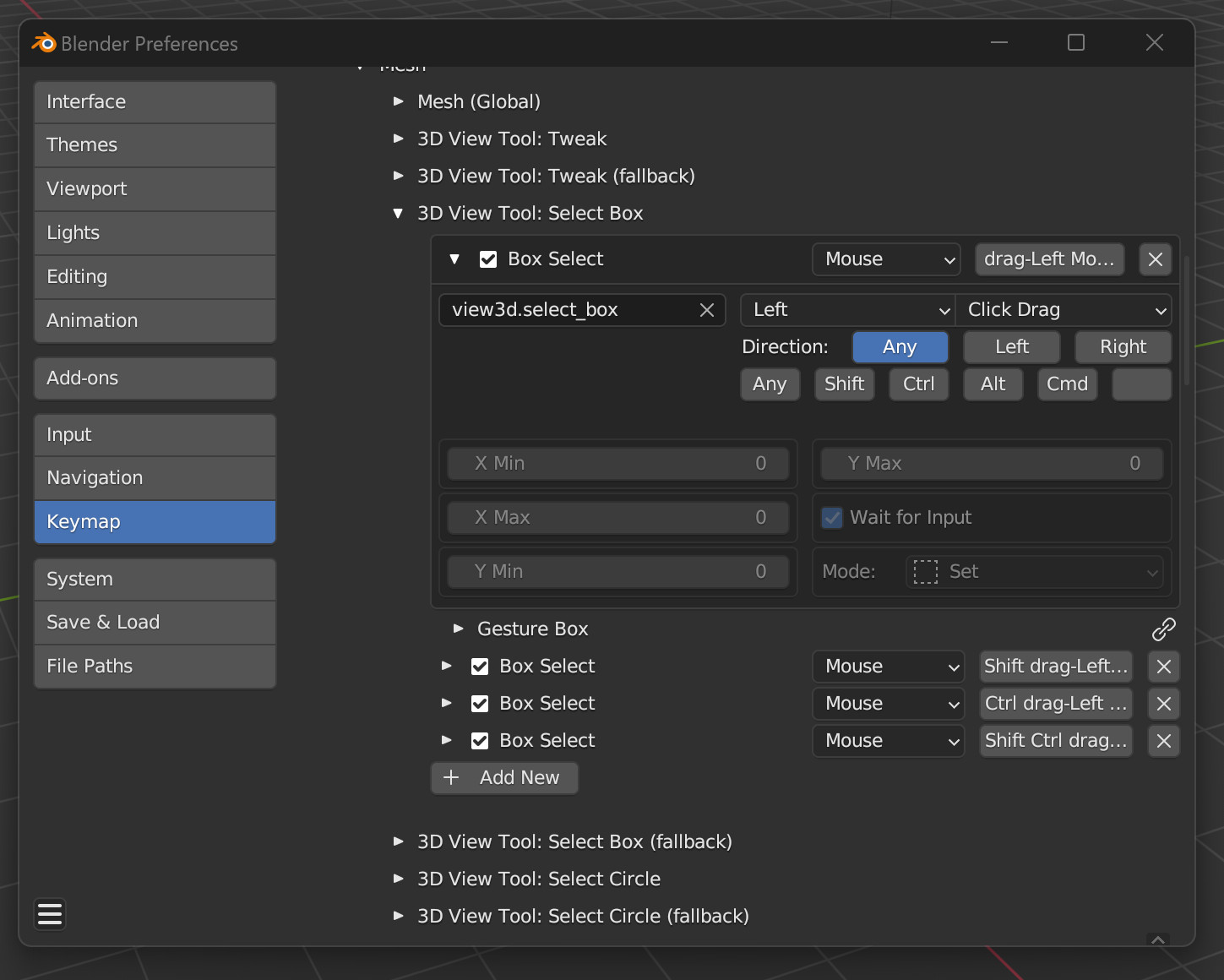Toggle the Shift modifier button
Image resolution: width=1224 pixels, height=980 pixels.
(x=845, y=384)
